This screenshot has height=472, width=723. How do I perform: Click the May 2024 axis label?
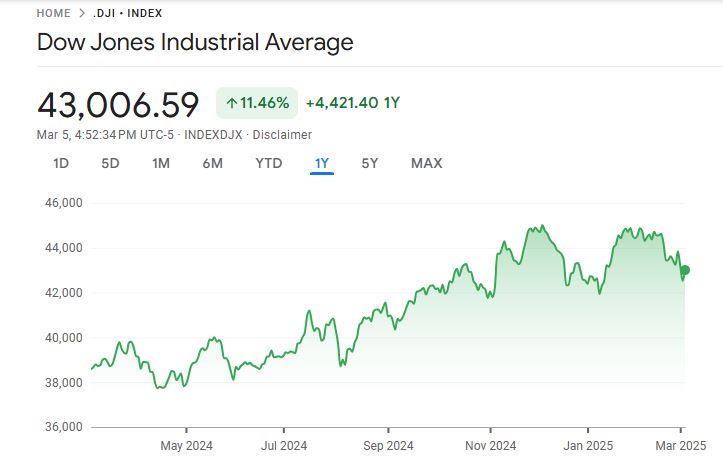(x=186, y=446)
